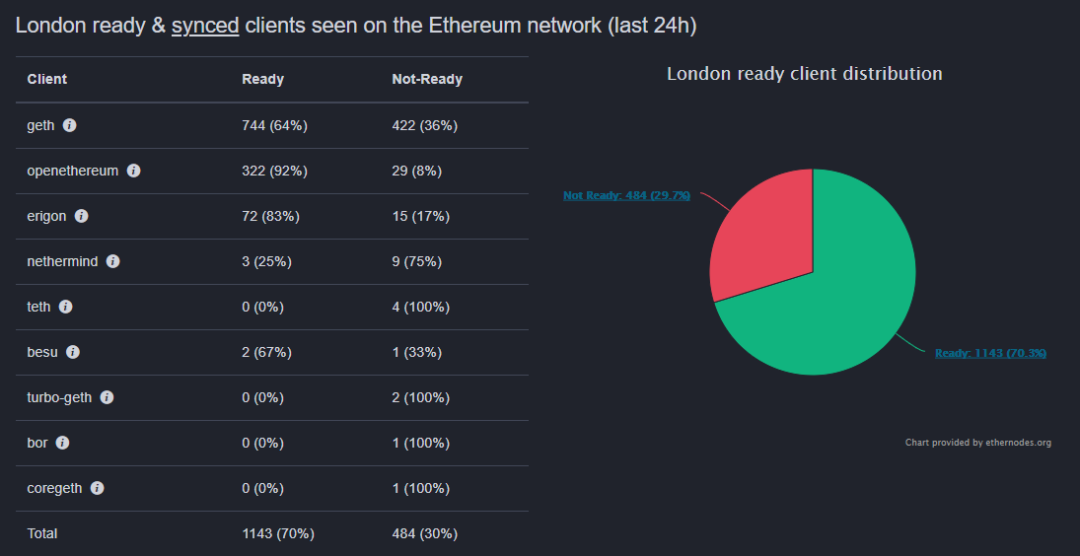Click the "London ready client distribution" chart title
This screenshot has width=1080, height=556.
point(804,74)
